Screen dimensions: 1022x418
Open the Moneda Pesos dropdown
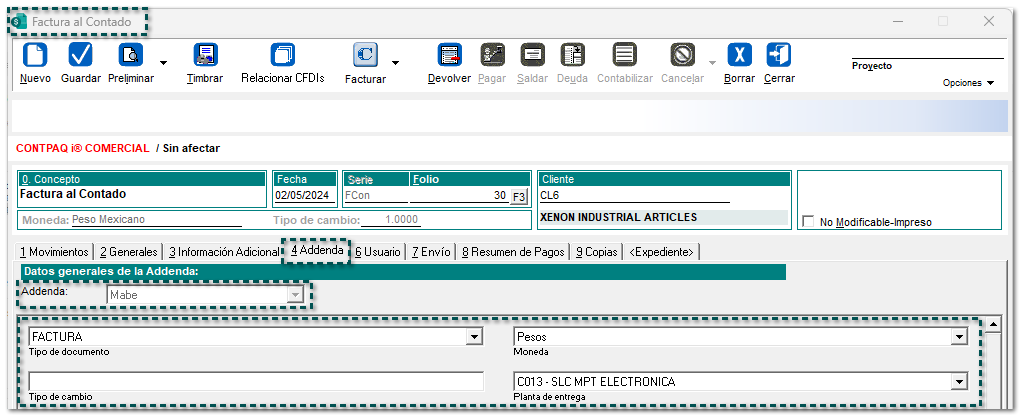point(959,338)
